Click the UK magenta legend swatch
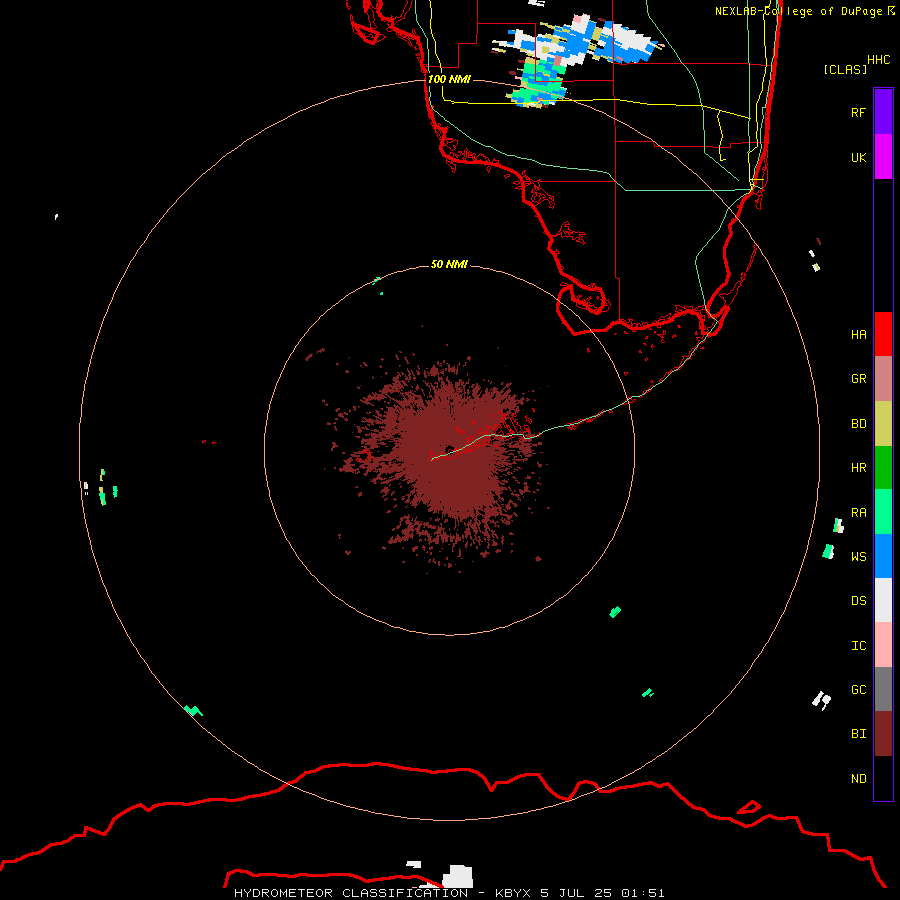This screenshot has height=900, width=900. click(x=883, y=157)
